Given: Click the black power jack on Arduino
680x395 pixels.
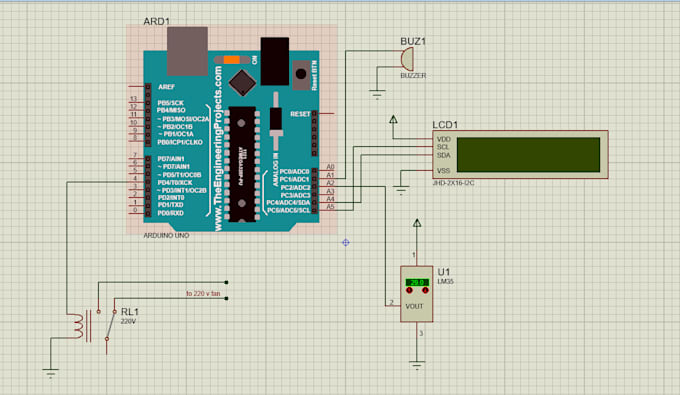Looking at the screenshot, I should pos(275,61).
